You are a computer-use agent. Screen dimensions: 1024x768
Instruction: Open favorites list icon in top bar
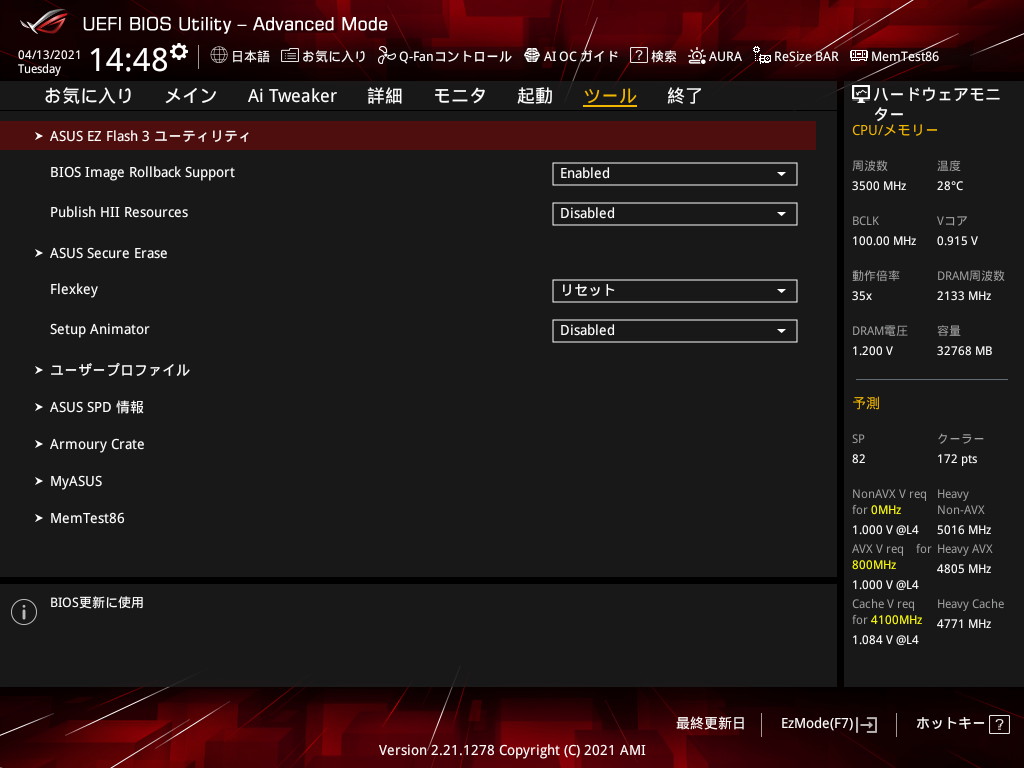tap(290, 56)
